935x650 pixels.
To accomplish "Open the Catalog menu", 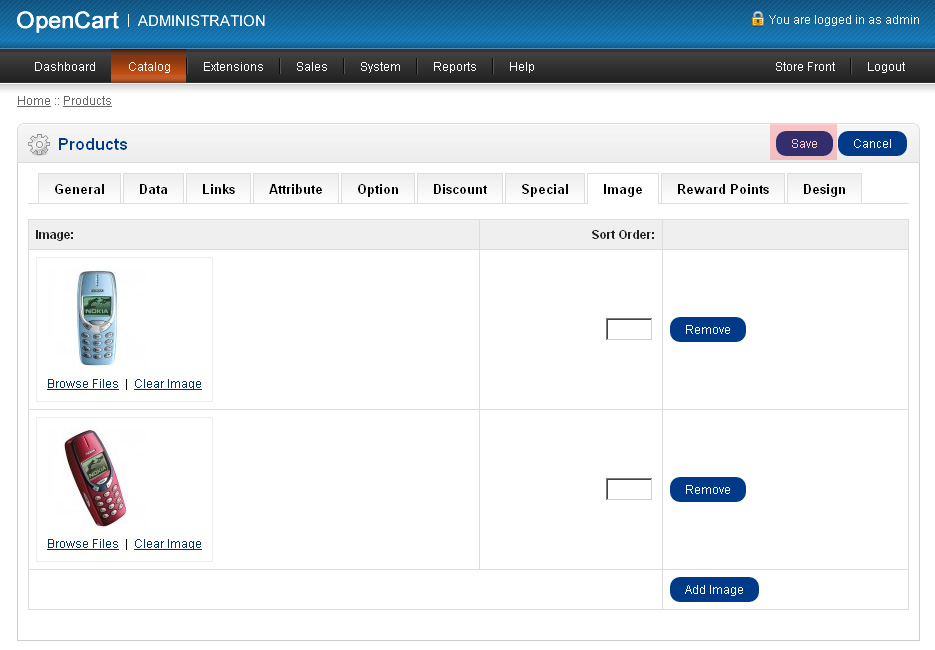I will click(x=149, y=67).
